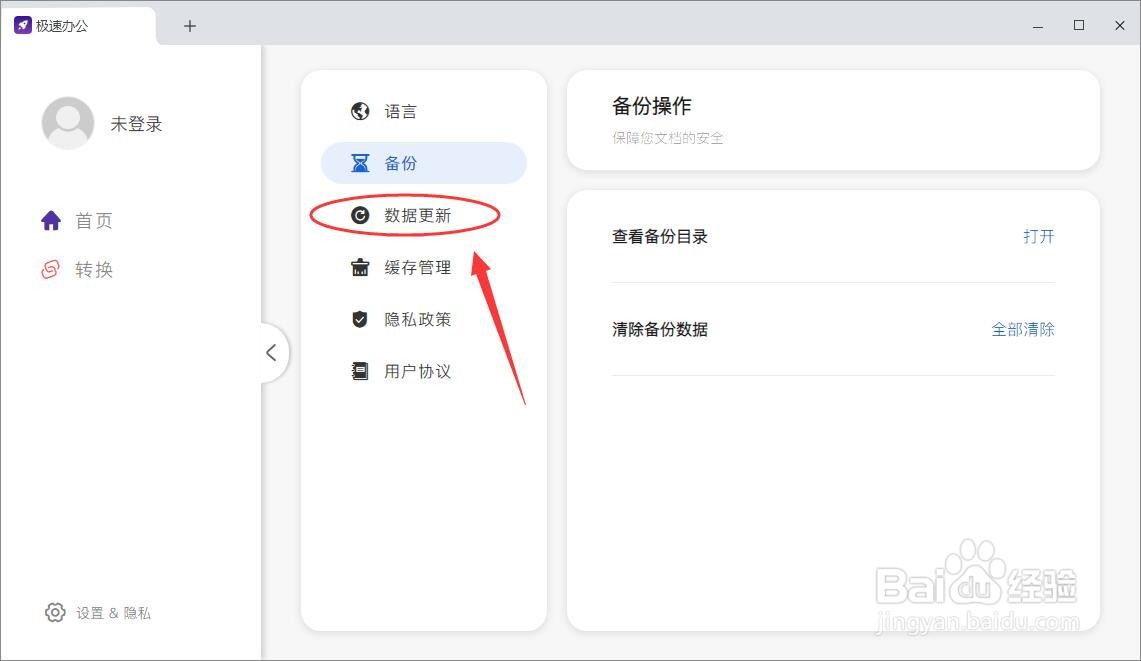Select the 语言 settings label
Viewport: 1141px width, 661px height.
coord(400,111)
